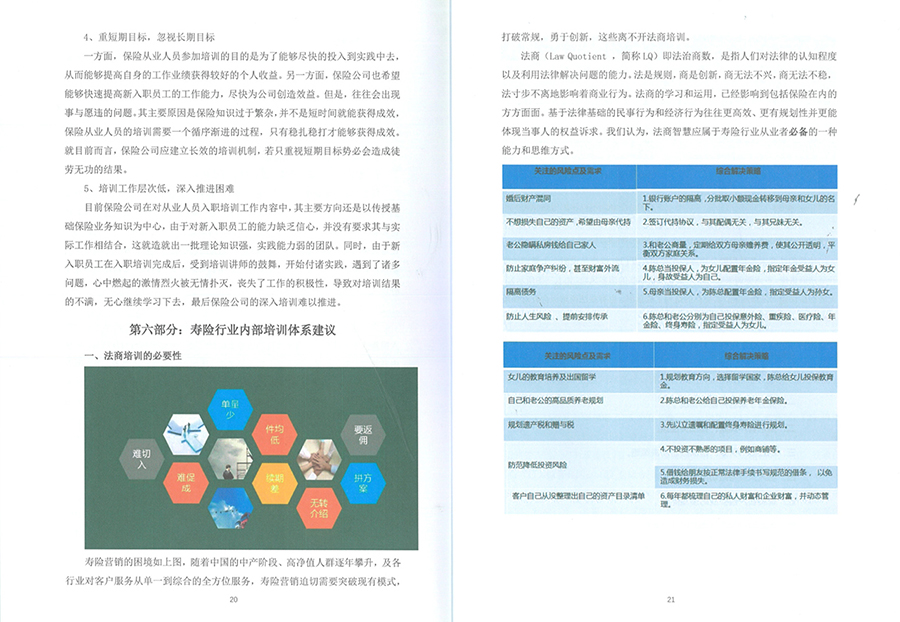Select strategy cell 6.陈总和老公分别为自己投保意外险
The height and width of the screenshot is (622, 900).
click(739, 320)
